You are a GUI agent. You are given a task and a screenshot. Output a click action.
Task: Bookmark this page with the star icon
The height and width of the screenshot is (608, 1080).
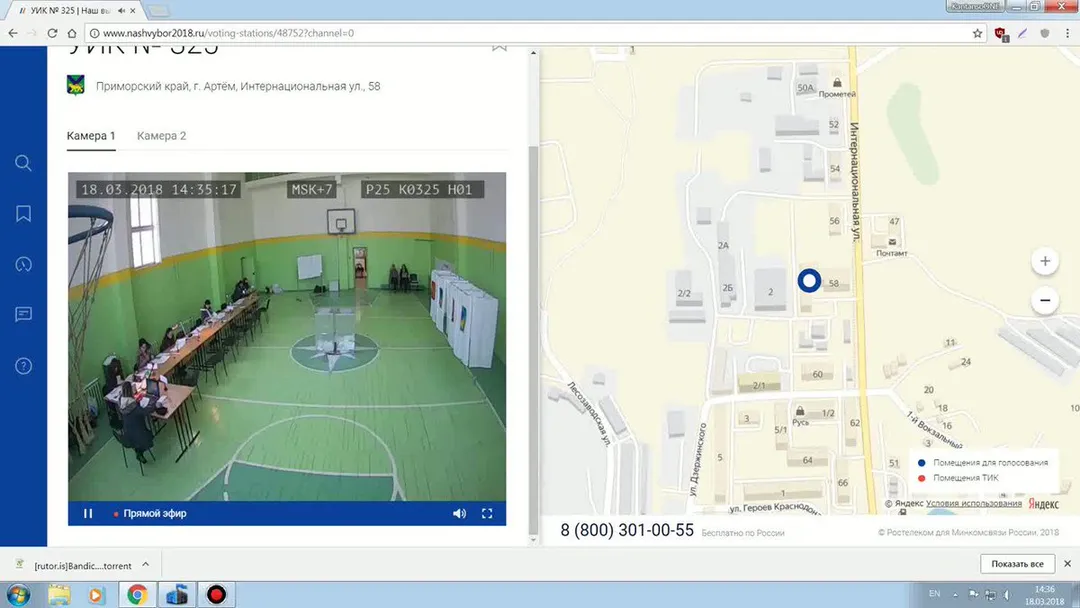(977, 33)
